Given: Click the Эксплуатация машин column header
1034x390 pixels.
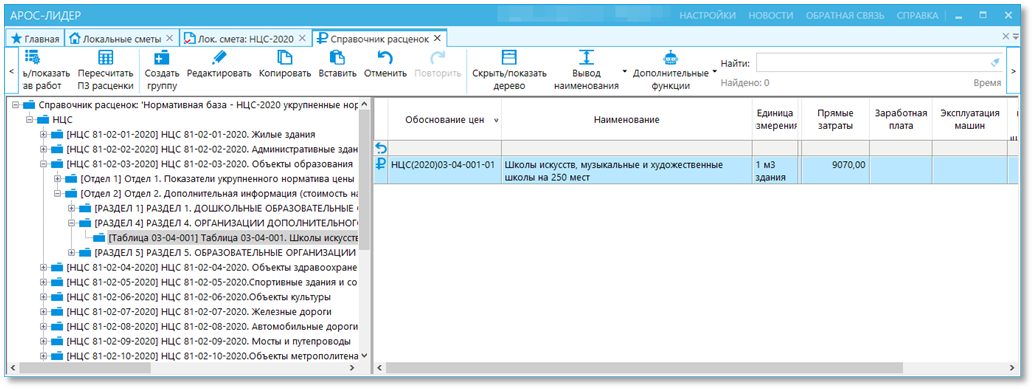Looking at the screenshot, I should click(970, 119).
